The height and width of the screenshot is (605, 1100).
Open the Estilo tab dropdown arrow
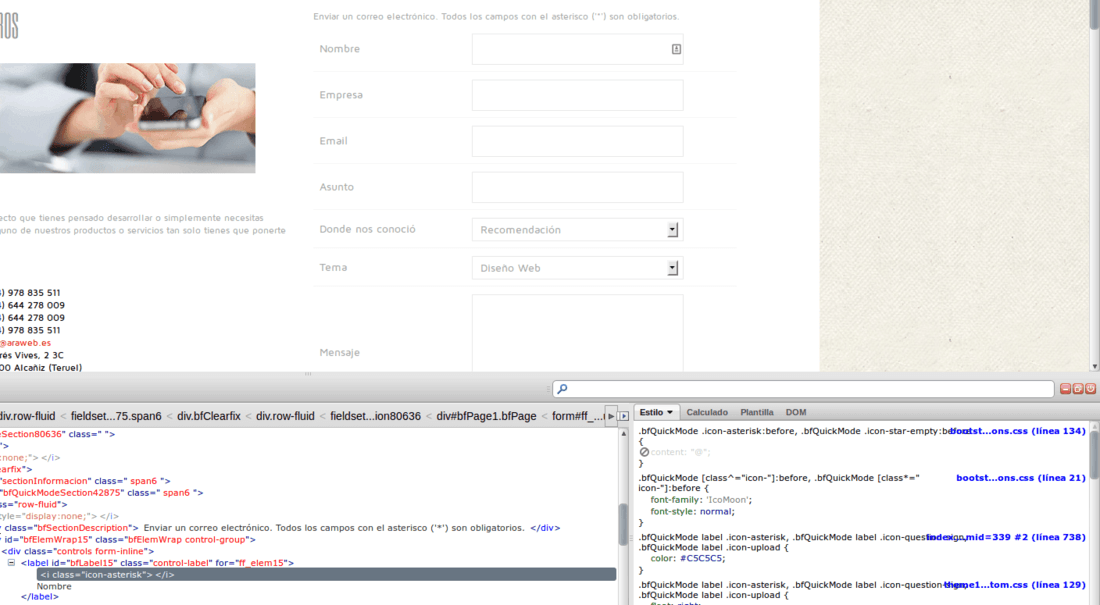[670, 413]
